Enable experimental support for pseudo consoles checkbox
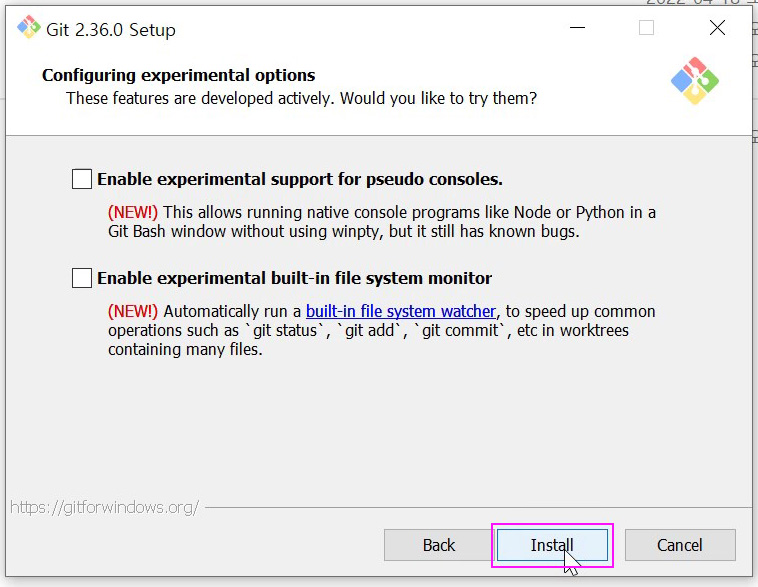Image resolution: width=758 pixels, height=587 pixels. 82,179
